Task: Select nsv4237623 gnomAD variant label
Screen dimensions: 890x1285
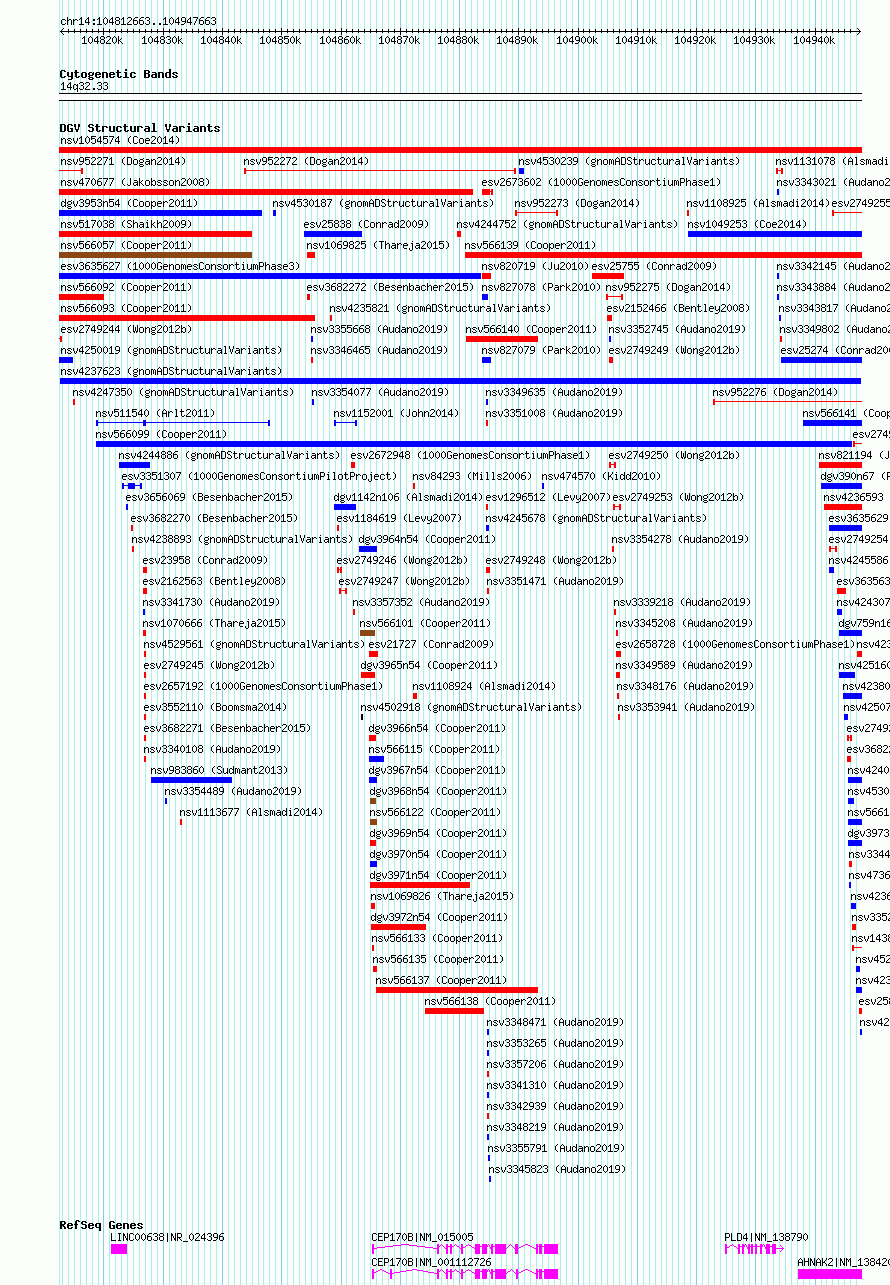Action: (170, 371)
